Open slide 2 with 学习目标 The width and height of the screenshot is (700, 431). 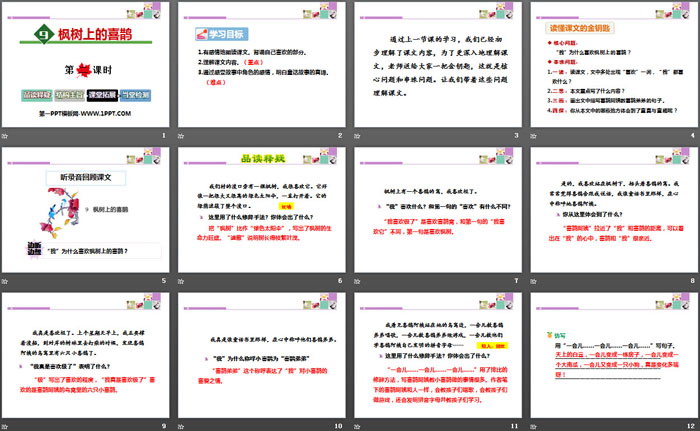(262, 65)
